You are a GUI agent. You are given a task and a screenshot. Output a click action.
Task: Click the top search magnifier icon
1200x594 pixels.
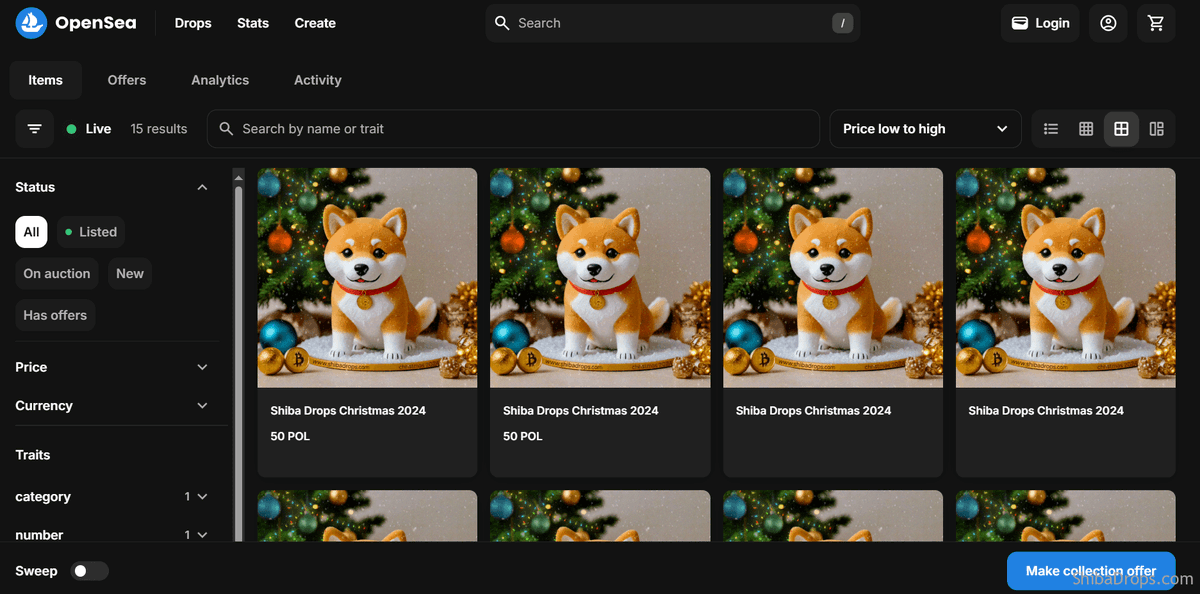503,23
